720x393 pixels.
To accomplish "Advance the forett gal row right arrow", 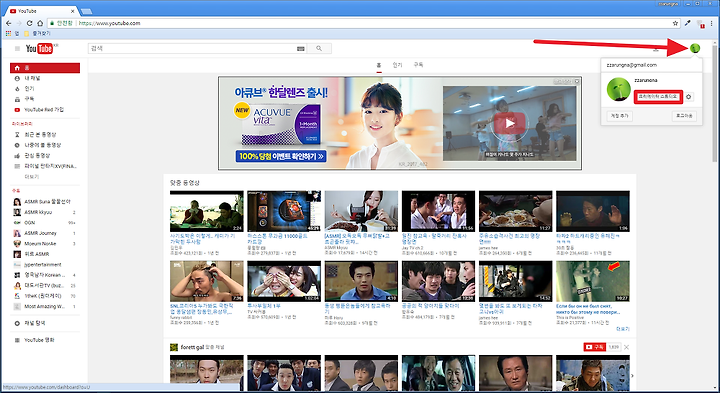I will point(632,376).
